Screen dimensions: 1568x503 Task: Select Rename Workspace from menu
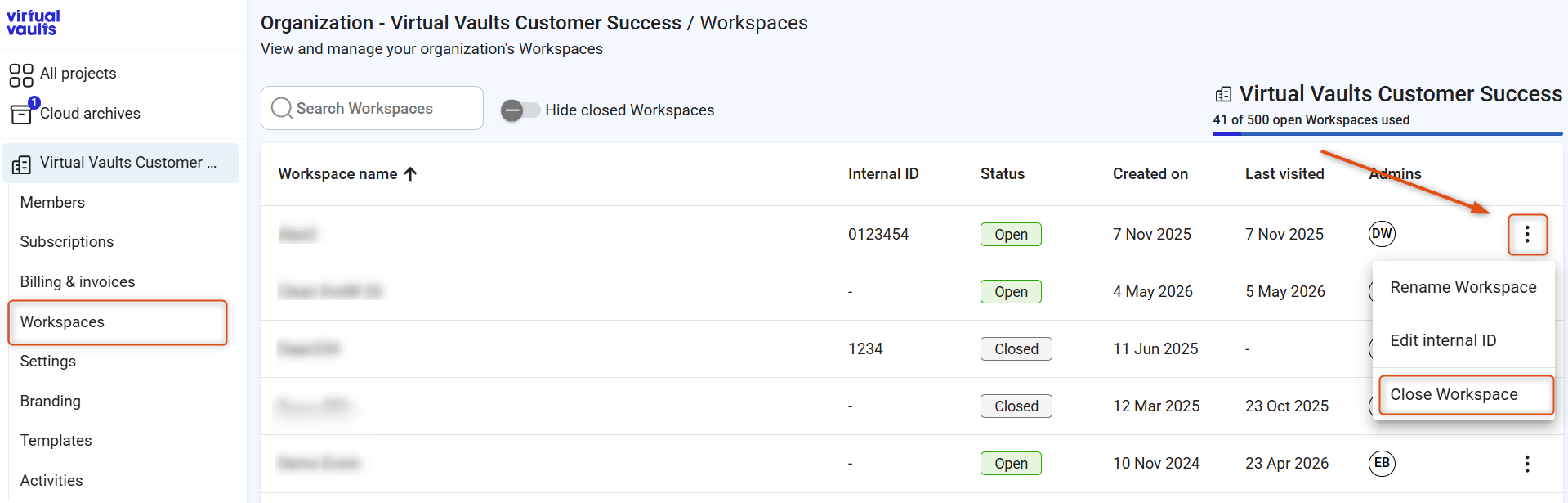[1463, 287]
